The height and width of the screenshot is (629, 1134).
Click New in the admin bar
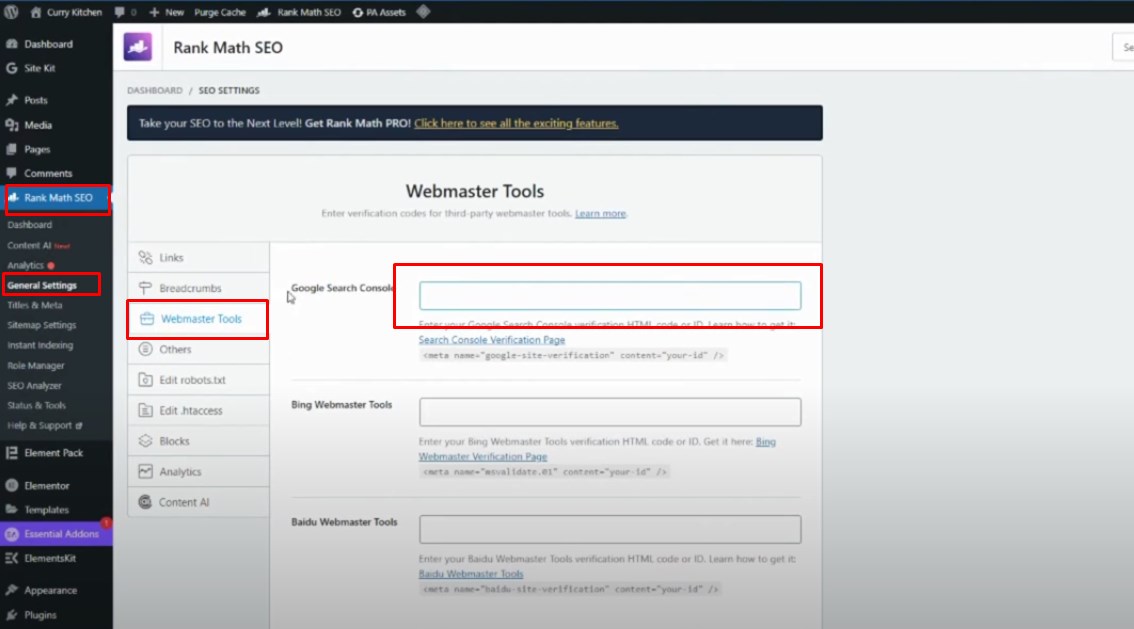[167, 12]
